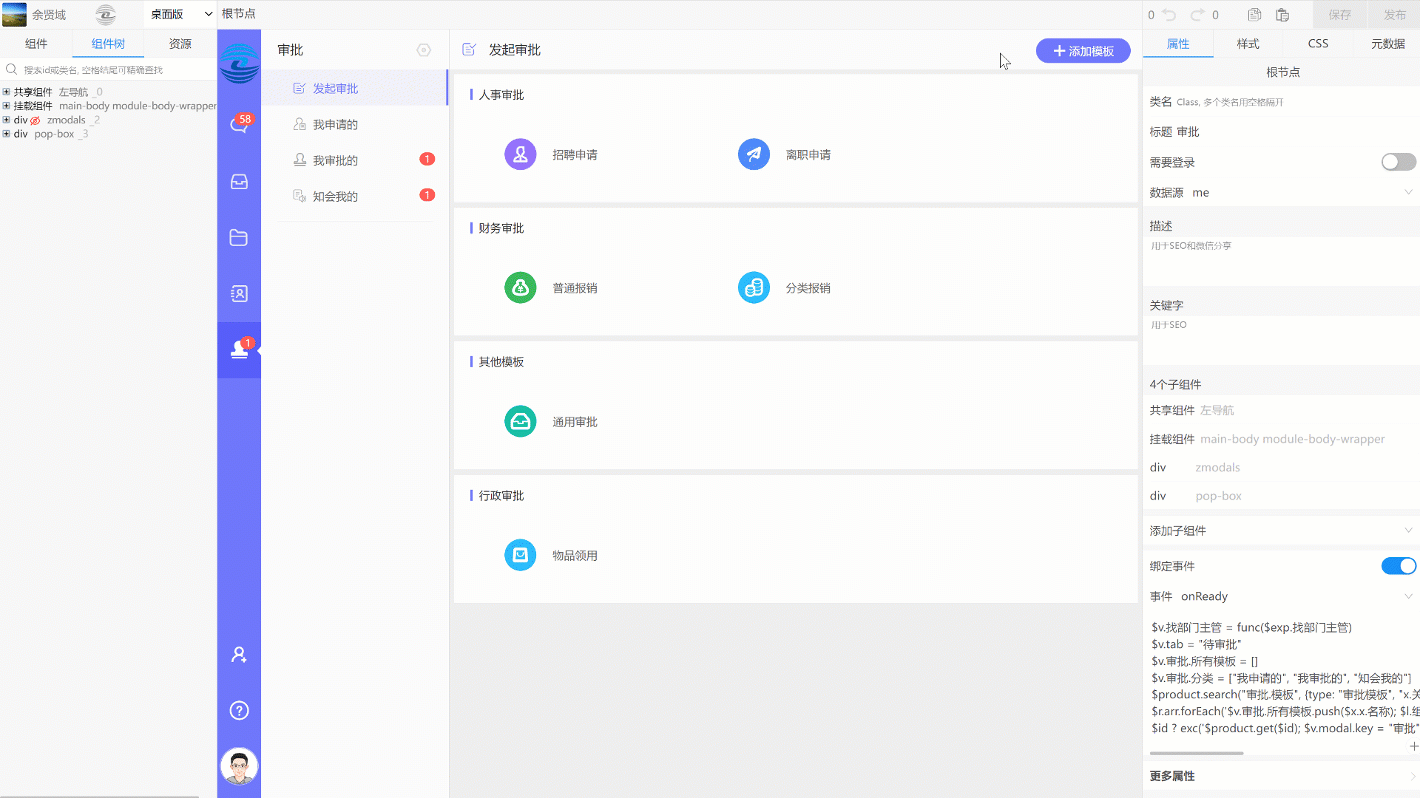This screenshot has width=1420, height=798.
Task: Click the redo arrow icon
Action: tap(1198, 15)
